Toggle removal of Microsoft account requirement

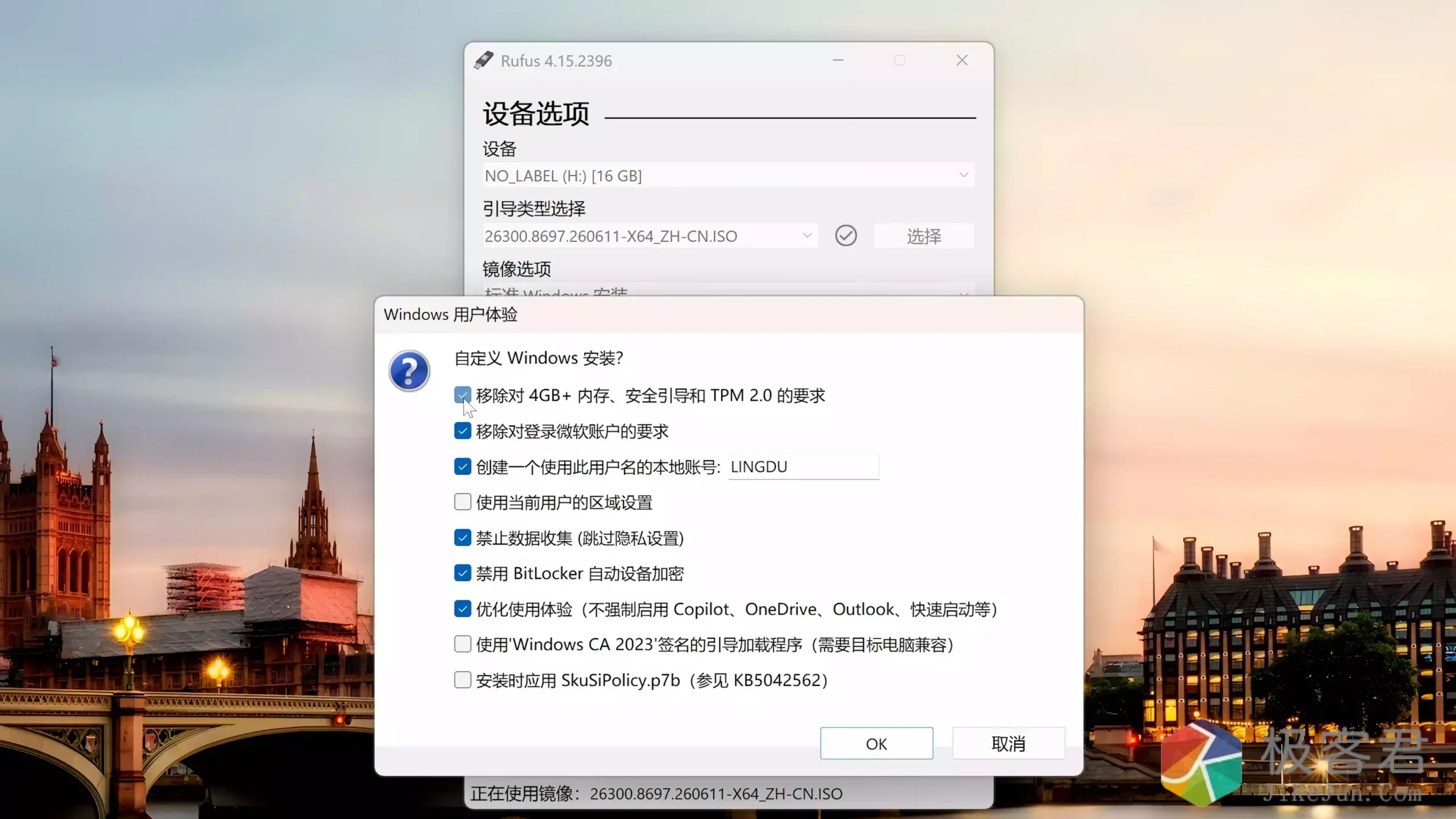[462, 431]
